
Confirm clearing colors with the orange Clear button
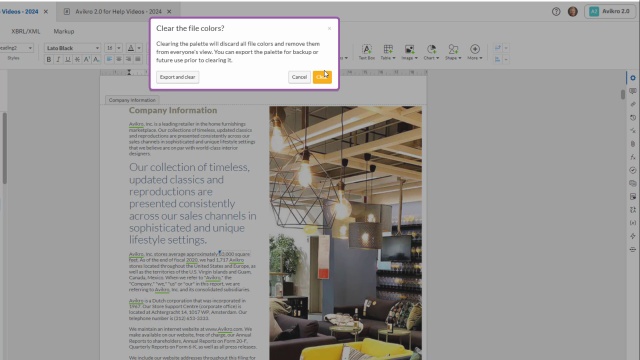322,77
